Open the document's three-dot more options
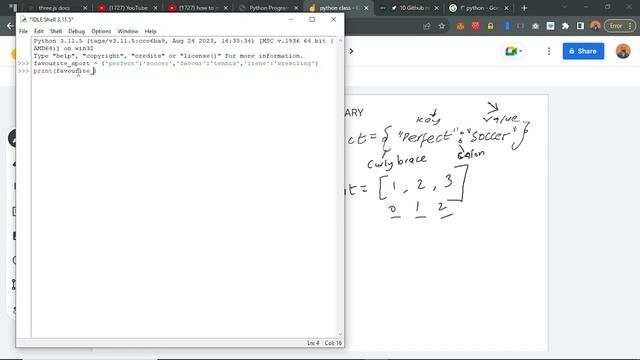 tap(549, 51)
